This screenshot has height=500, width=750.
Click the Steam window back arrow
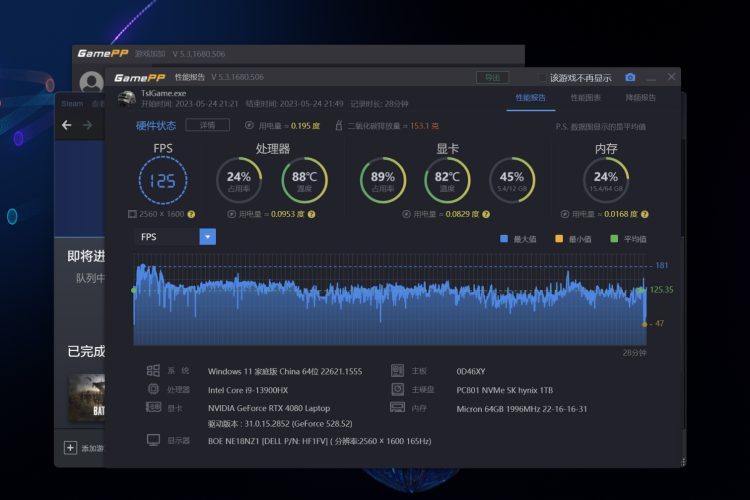tap(66, 125)
